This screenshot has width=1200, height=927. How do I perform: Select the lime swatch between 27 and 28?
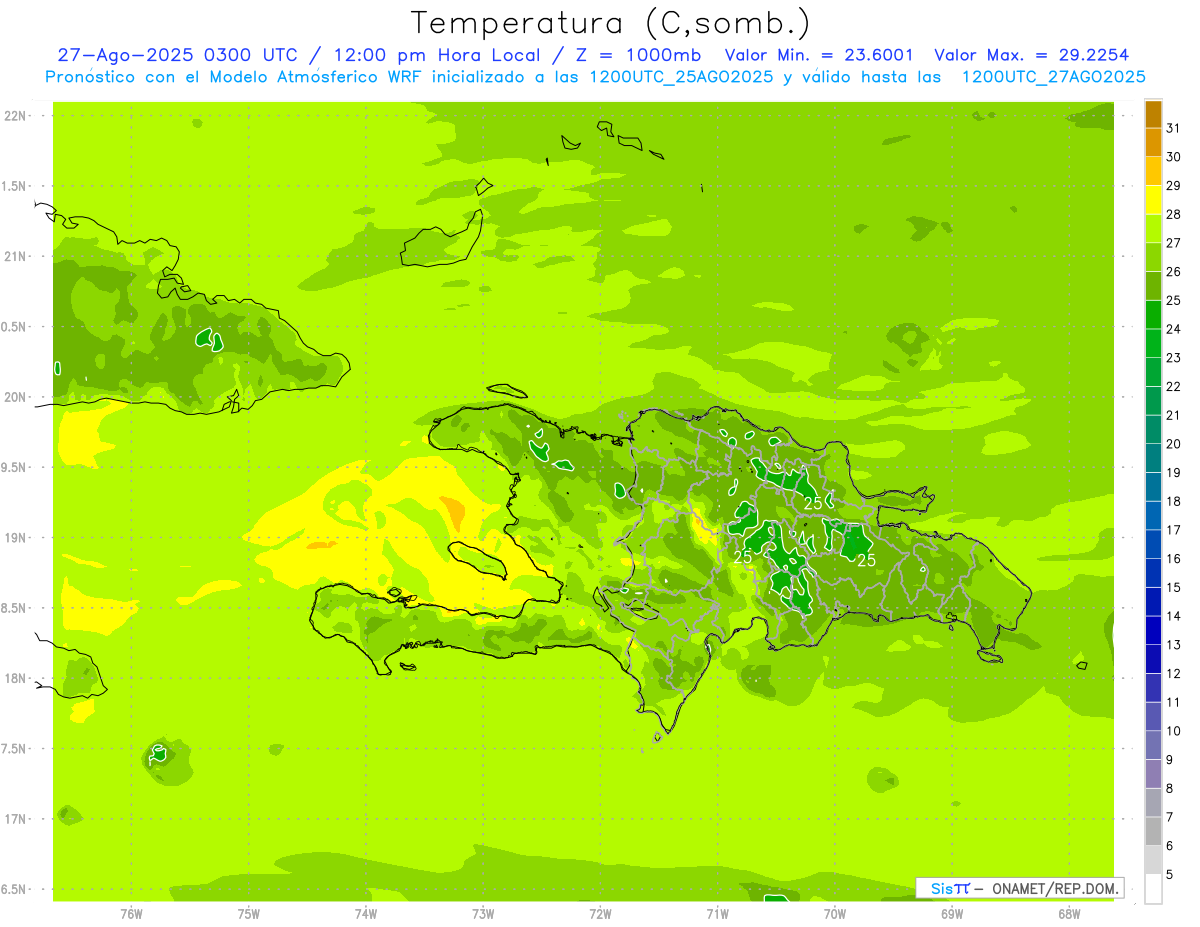click(x=1153, y=229)
